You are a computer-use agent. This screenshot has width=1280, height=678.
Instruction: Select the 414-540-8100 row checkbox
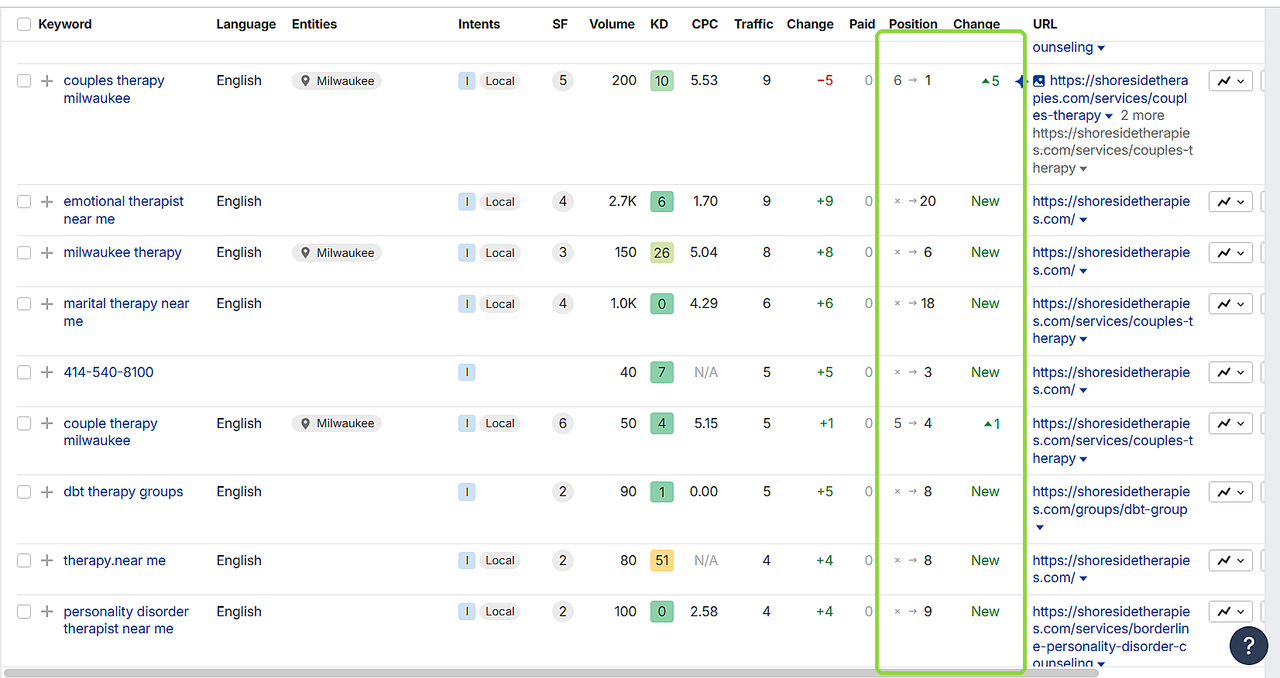tap(24, 372)
